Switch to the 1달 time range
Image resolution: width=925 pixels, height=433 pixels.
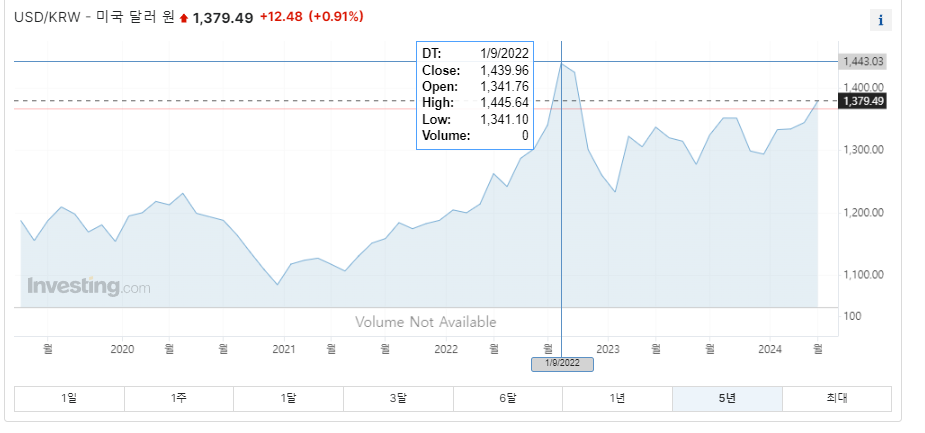[x=288, y=399]
